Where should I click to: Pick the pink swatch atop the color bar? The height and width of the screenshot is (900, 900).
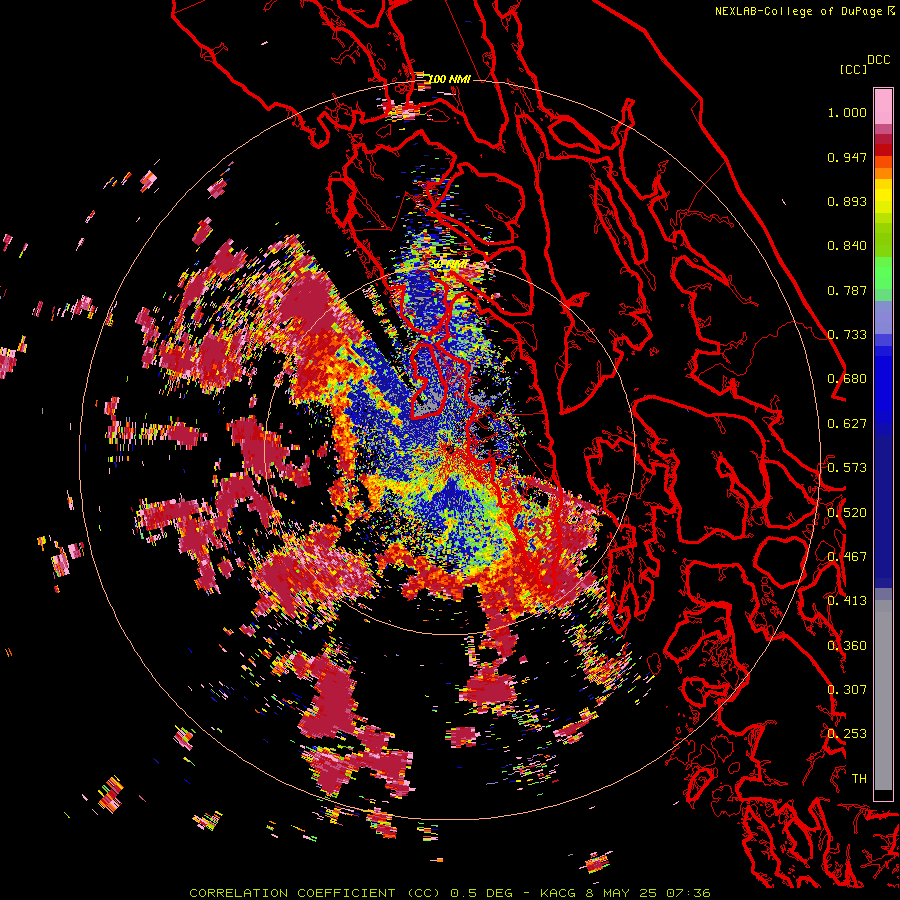pyautogui.click(x=883, y=106)
